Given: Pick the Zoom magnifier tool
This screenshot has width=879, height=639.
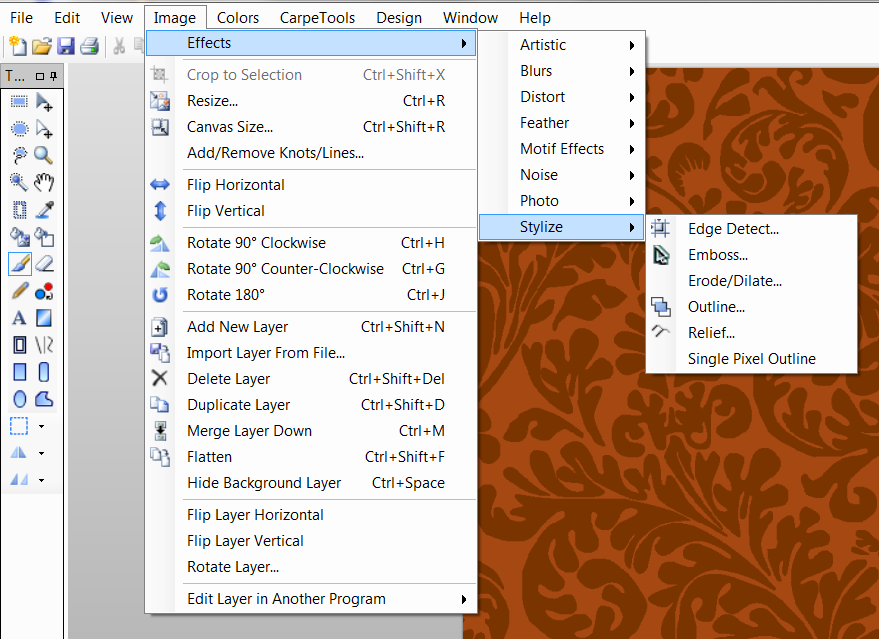Looking at the screenshot, I should click(x=44, y=155).
